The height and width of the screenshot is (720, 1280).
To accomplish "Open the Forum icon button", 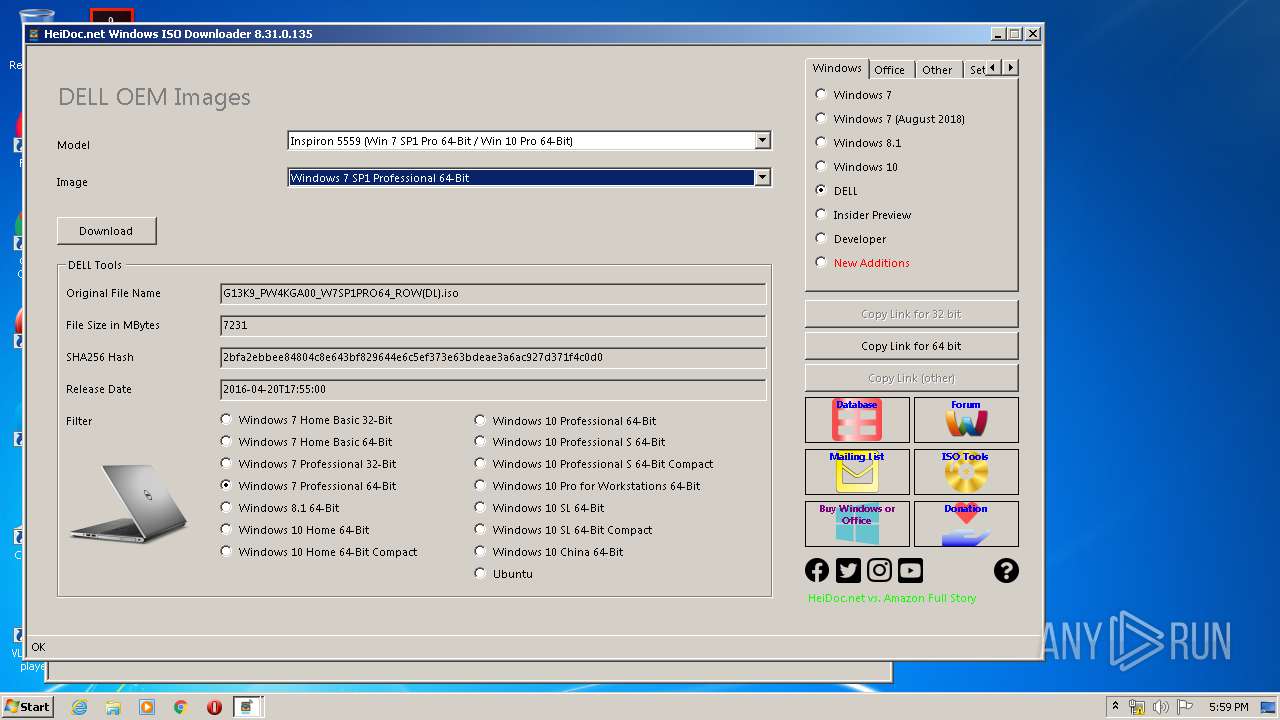I will (966, 420).
